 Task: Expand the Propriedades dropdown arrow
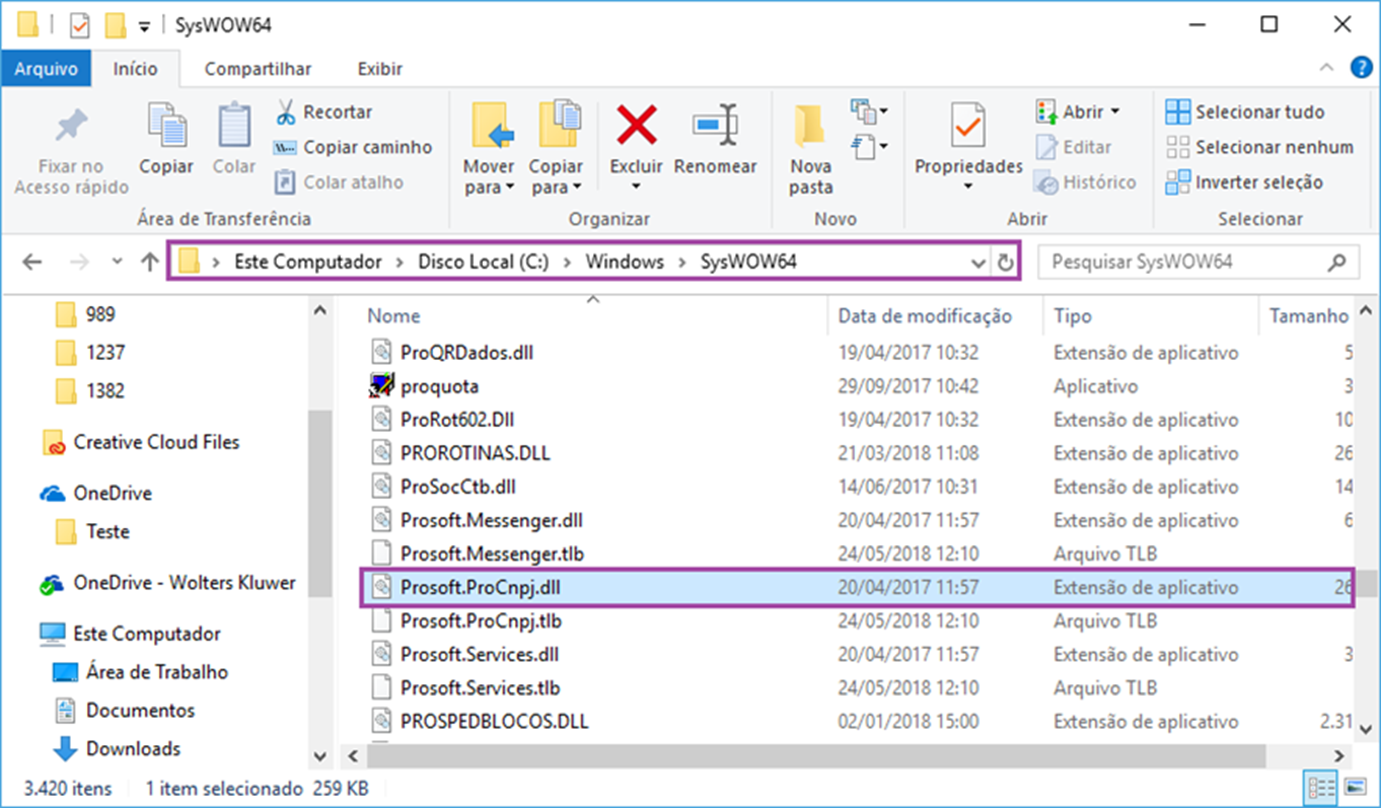[x=968, y=187]
